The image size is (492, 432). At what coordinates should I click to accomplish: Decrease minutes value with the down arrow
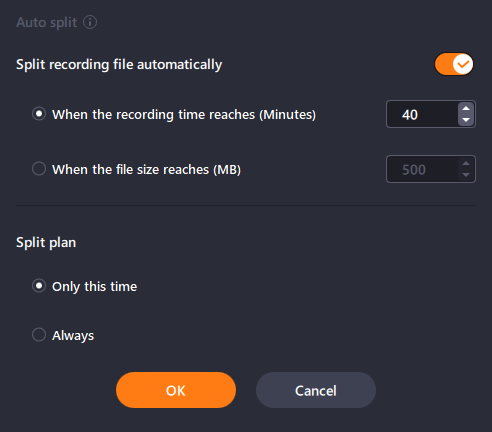pyautogui.click(x=466, y=120)
